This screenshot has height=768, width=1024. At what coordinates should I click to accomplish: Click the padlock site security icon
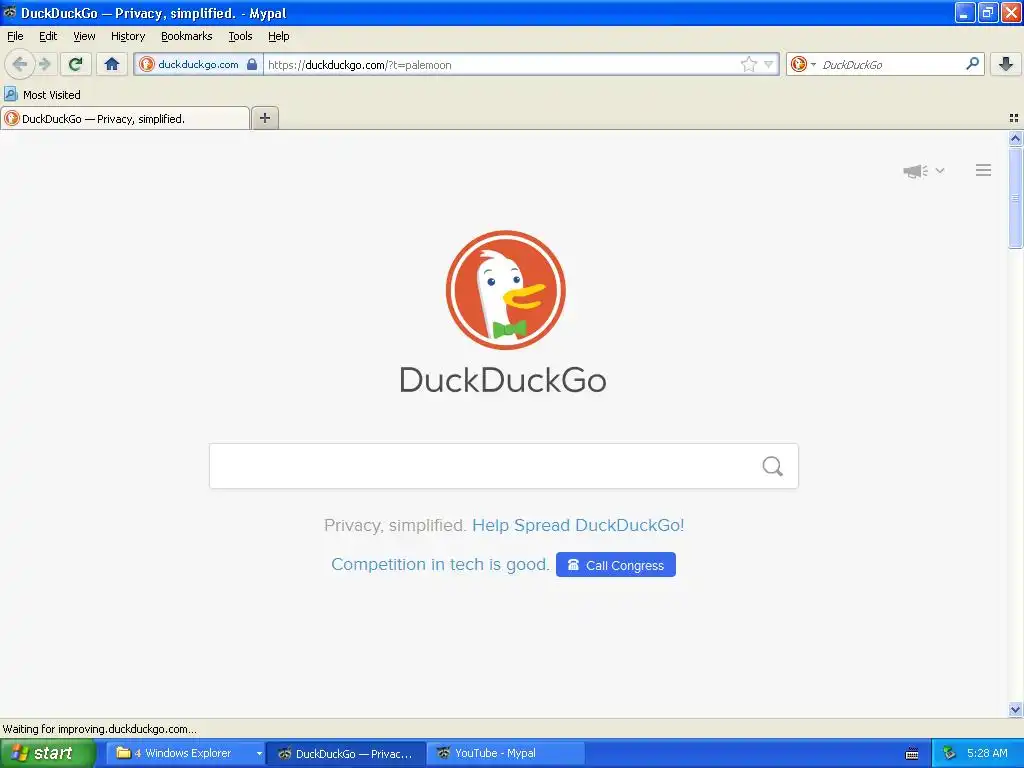pos(252,64)
